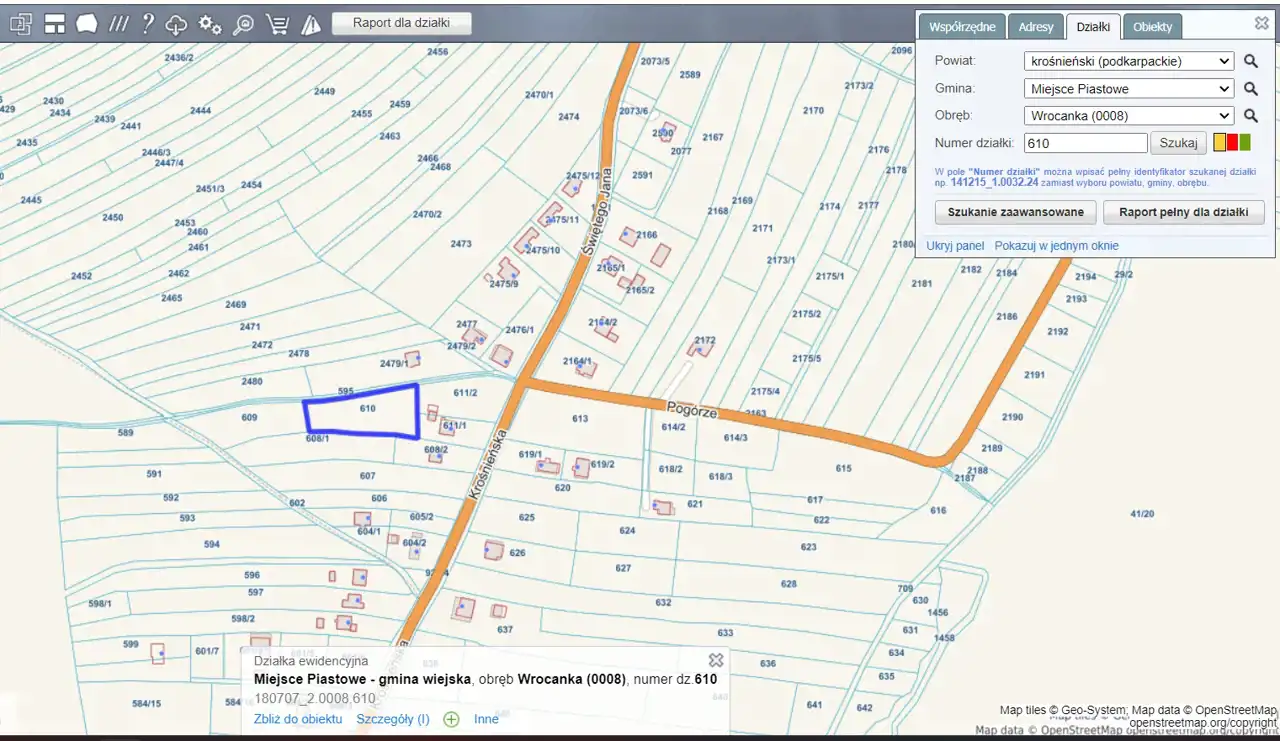Open settings via the double gears icon

[210, 25]
